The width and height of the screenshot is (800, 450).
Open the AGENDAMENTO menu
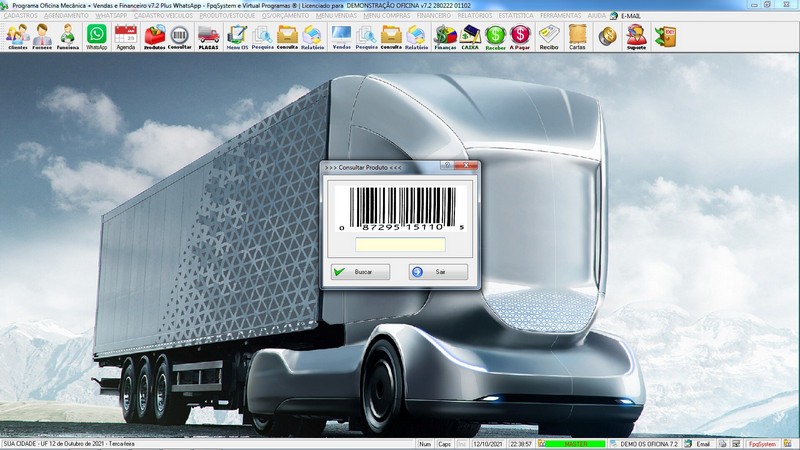(x=66, y=16)
